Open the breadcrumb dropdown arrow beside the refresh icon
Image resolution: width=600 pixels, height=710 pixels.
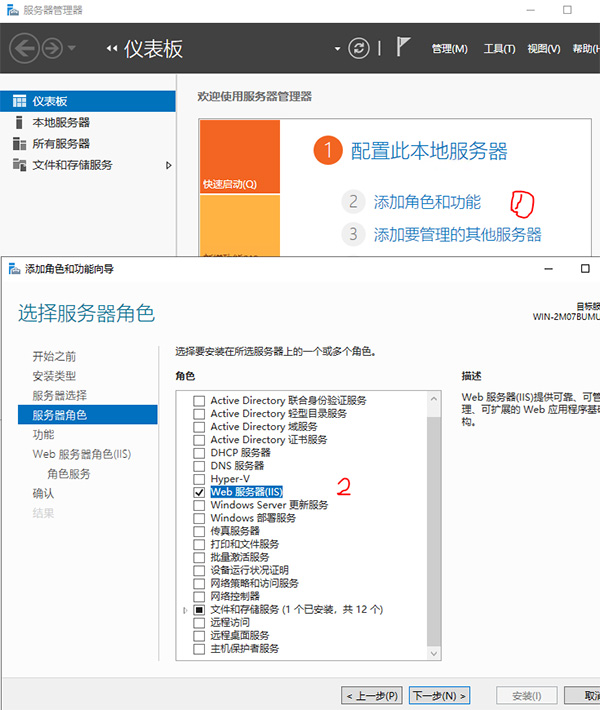337,49
